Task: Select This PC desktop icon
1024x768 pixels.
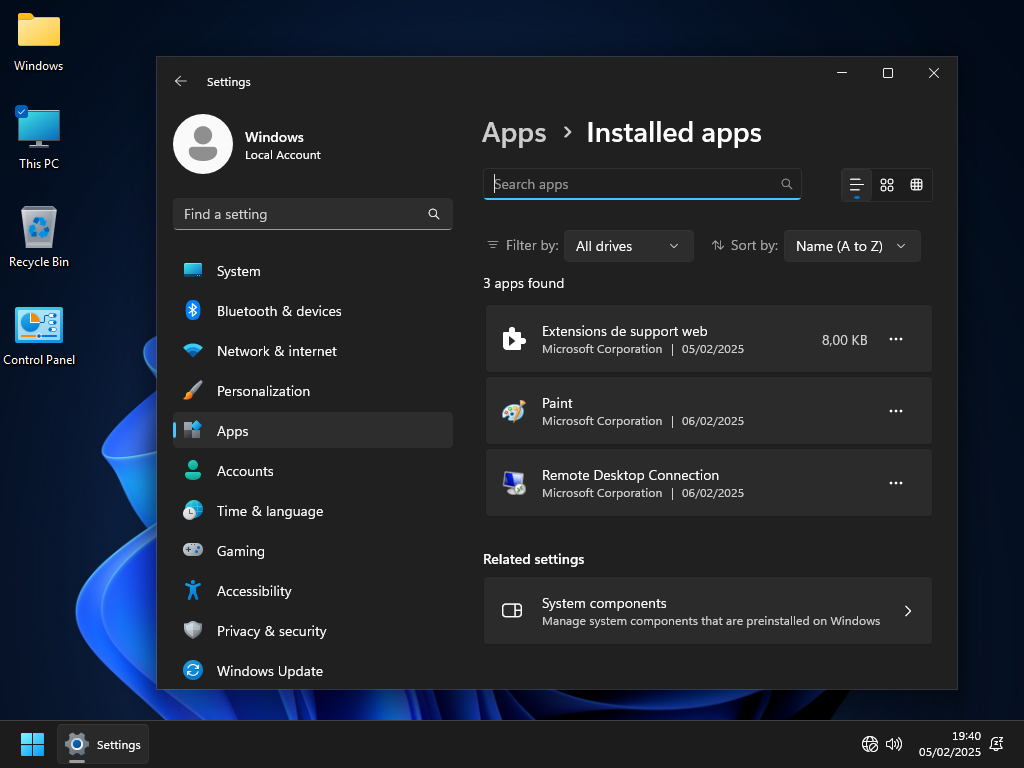Action: click(39, 138)
